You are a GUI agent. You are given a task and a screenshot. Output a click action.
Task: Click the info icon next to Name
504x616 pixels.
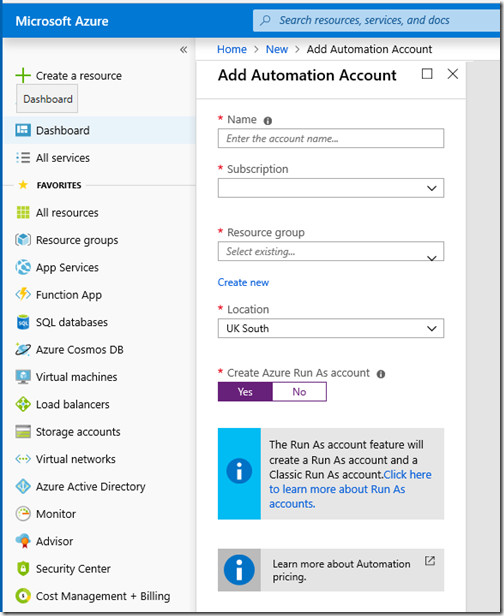click(268, 121)
